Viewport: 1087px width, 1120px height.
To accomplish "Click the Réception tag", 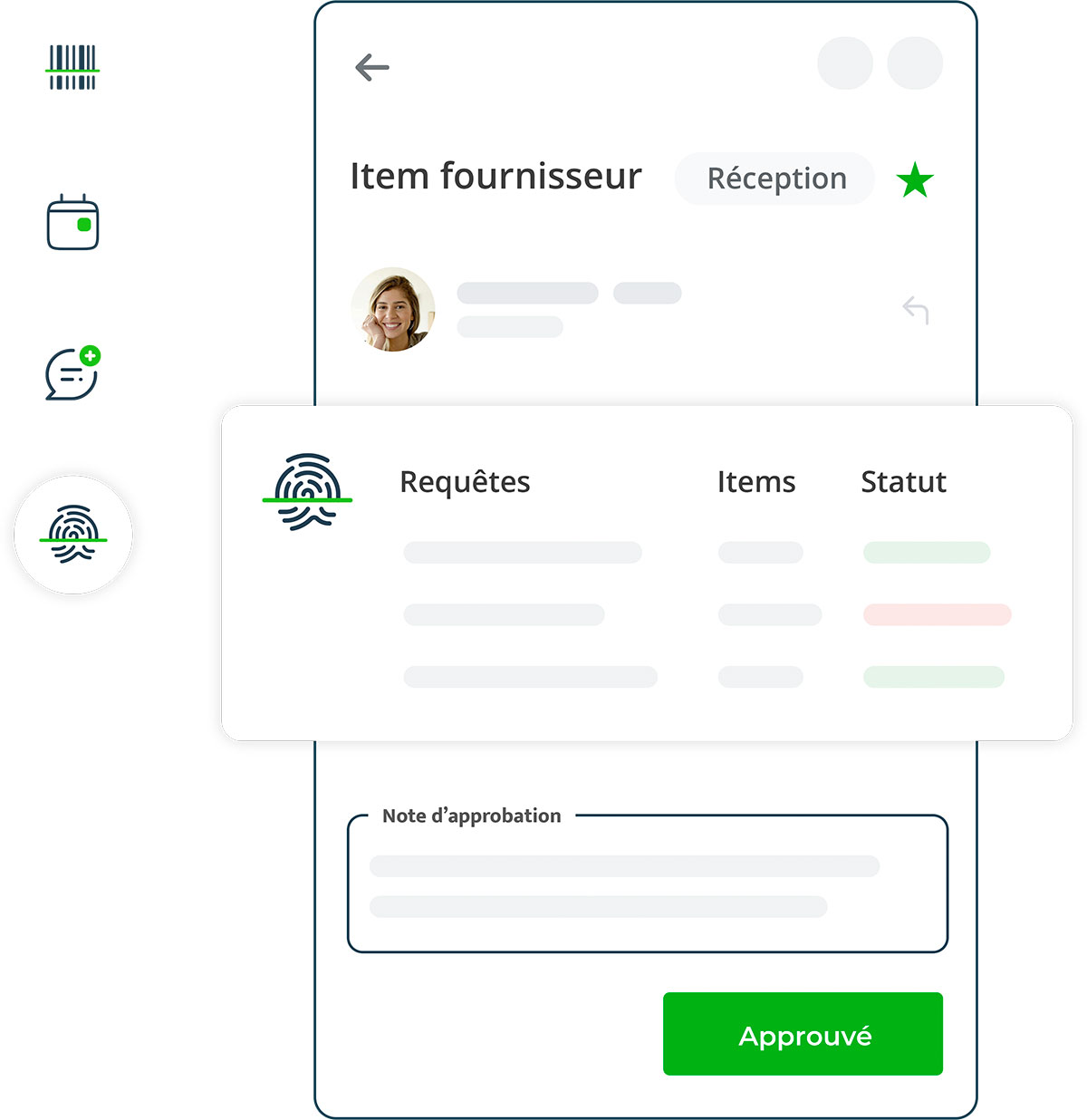I will (x=775, y=179).
